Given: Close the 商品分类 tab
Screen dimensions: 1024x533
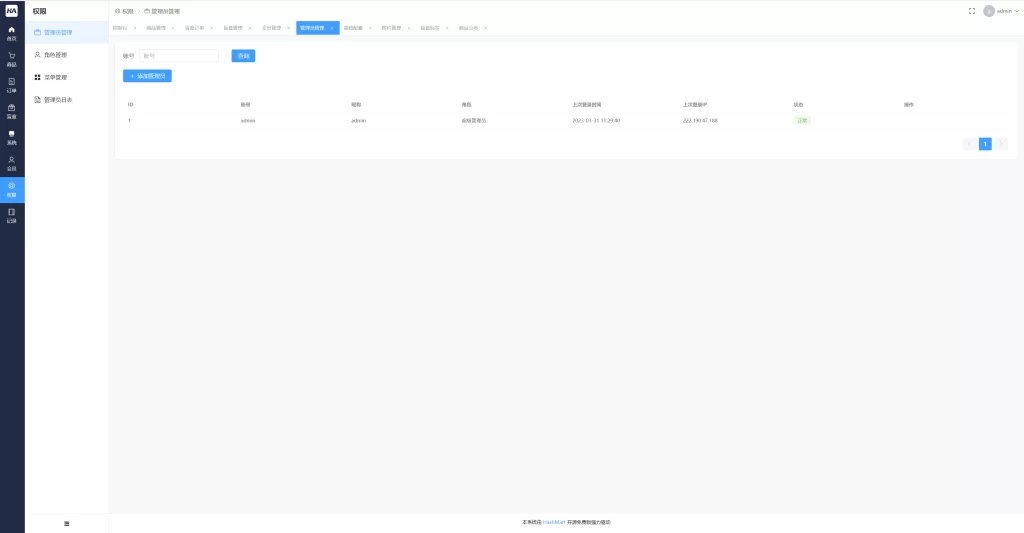Looking at the screenshot, I should 486,28.
